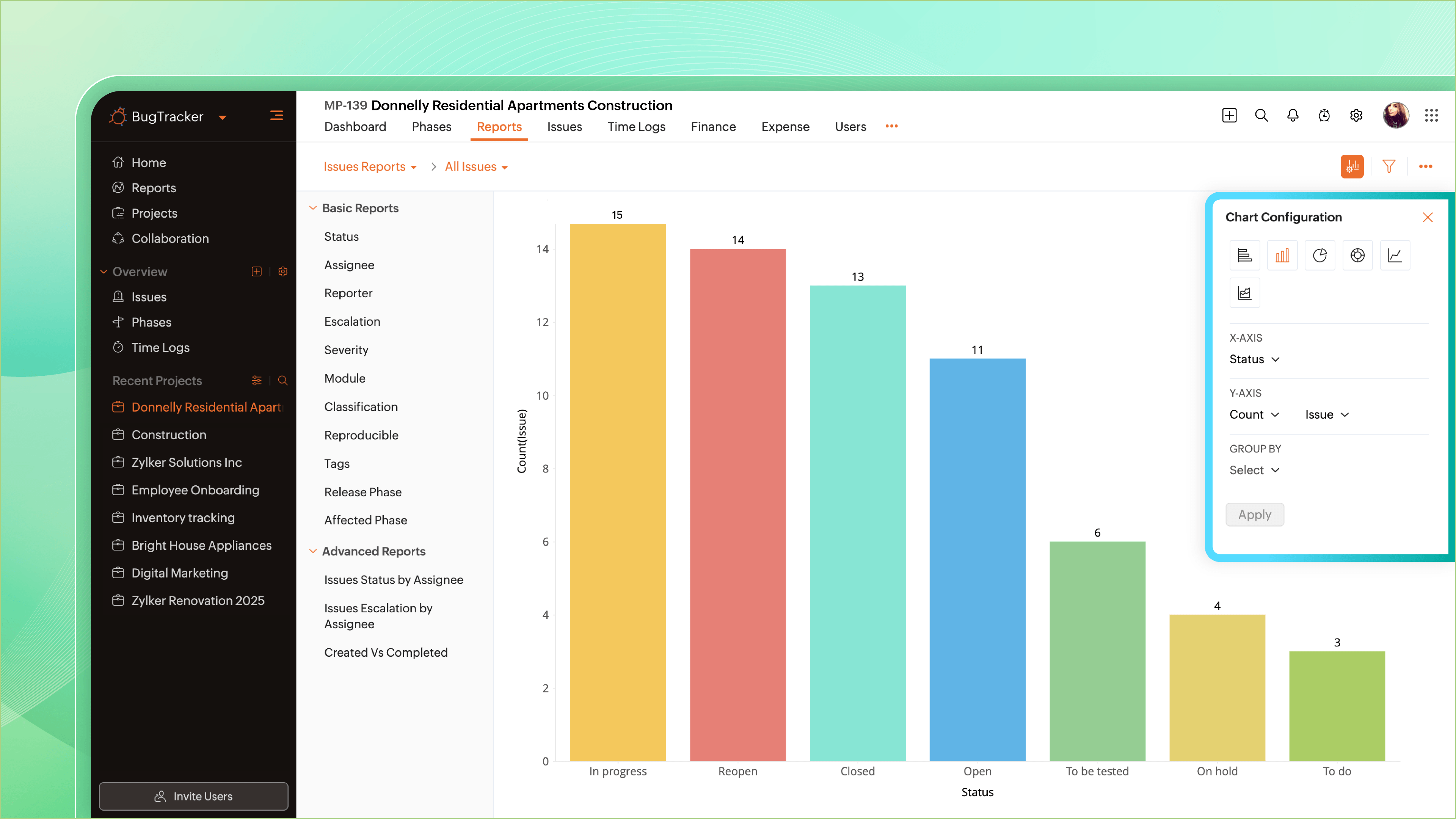The height and width of the screenshot is (819, 1456).
Task: Open global search
Action: click(1261, 115)
